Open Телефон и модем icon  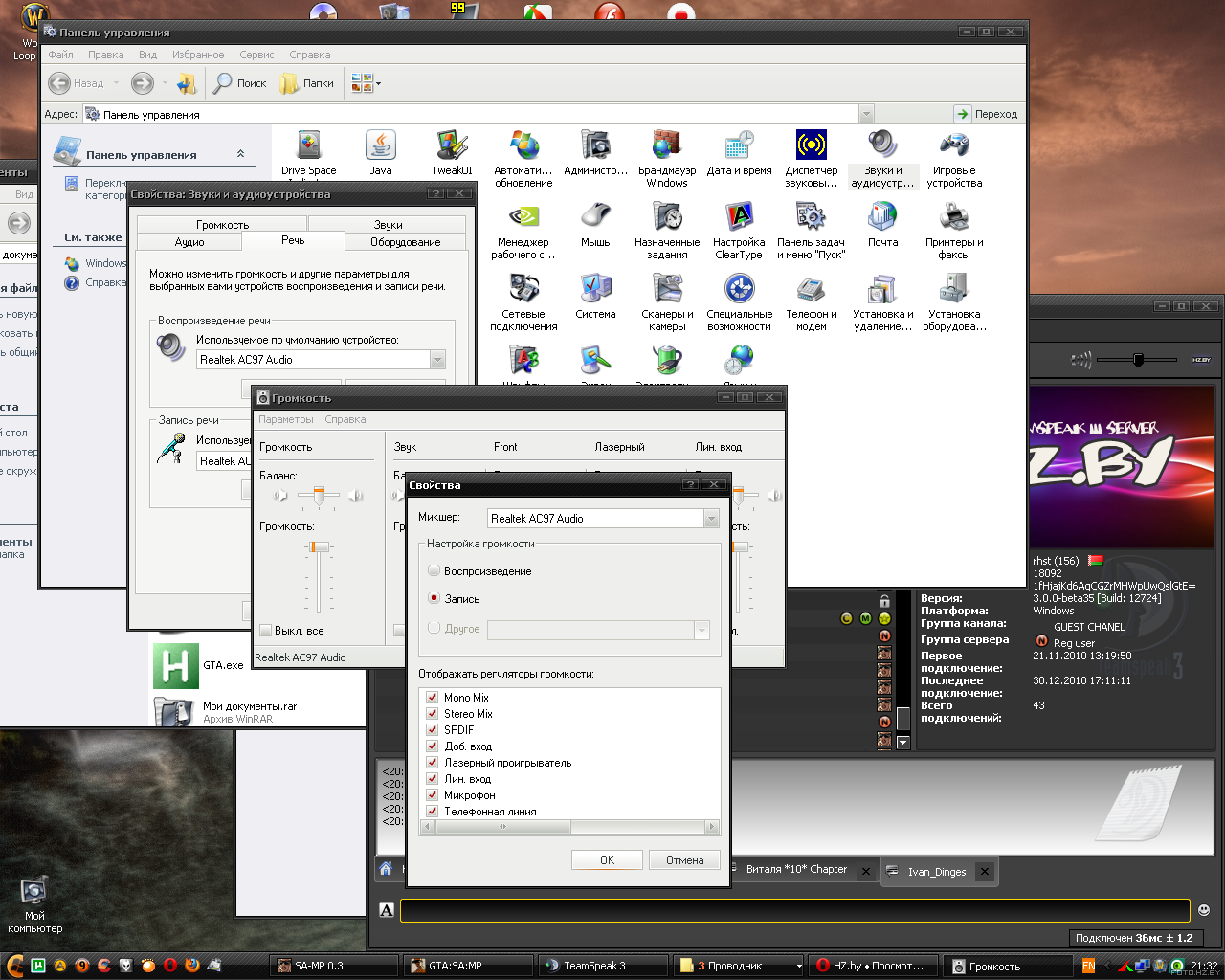[812, 302]
